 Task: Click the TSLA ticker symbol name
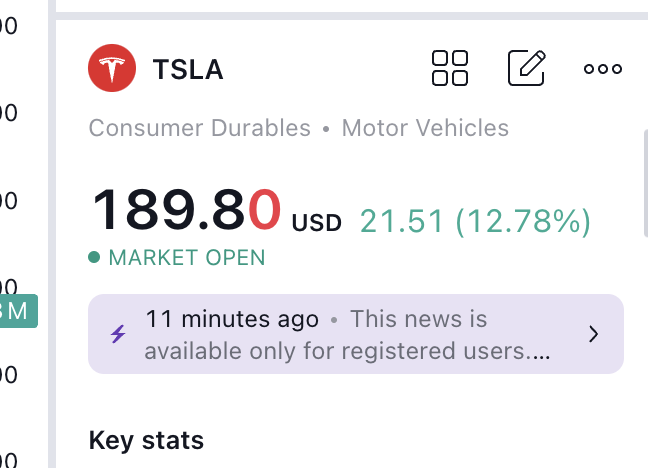[x=188, y=69]
